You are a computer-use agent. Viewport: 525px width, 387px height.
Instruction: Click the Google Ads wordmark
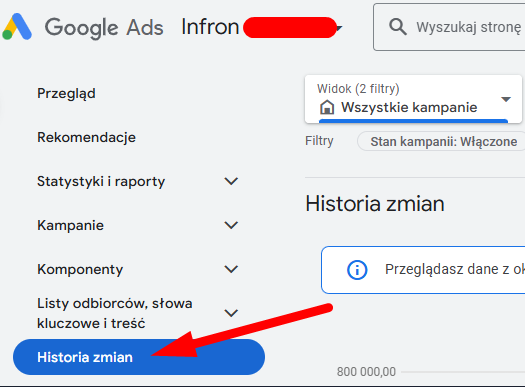click(x=104, y=27)
